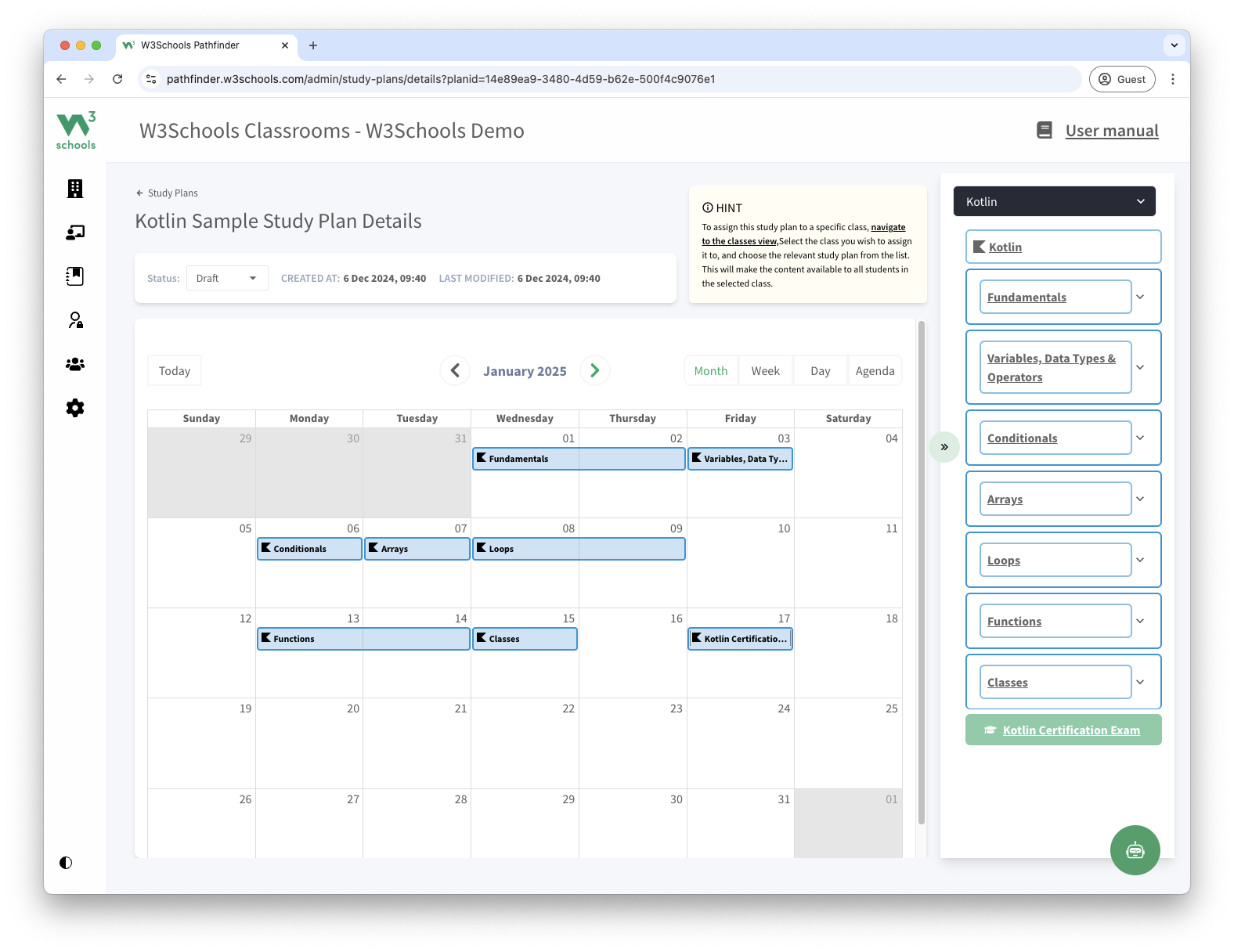Click the calendar's vertical scrollbar
Image resolution: width=1234 pixels, height=952 pixels.
pyautogui.click(x=922, y=572)
